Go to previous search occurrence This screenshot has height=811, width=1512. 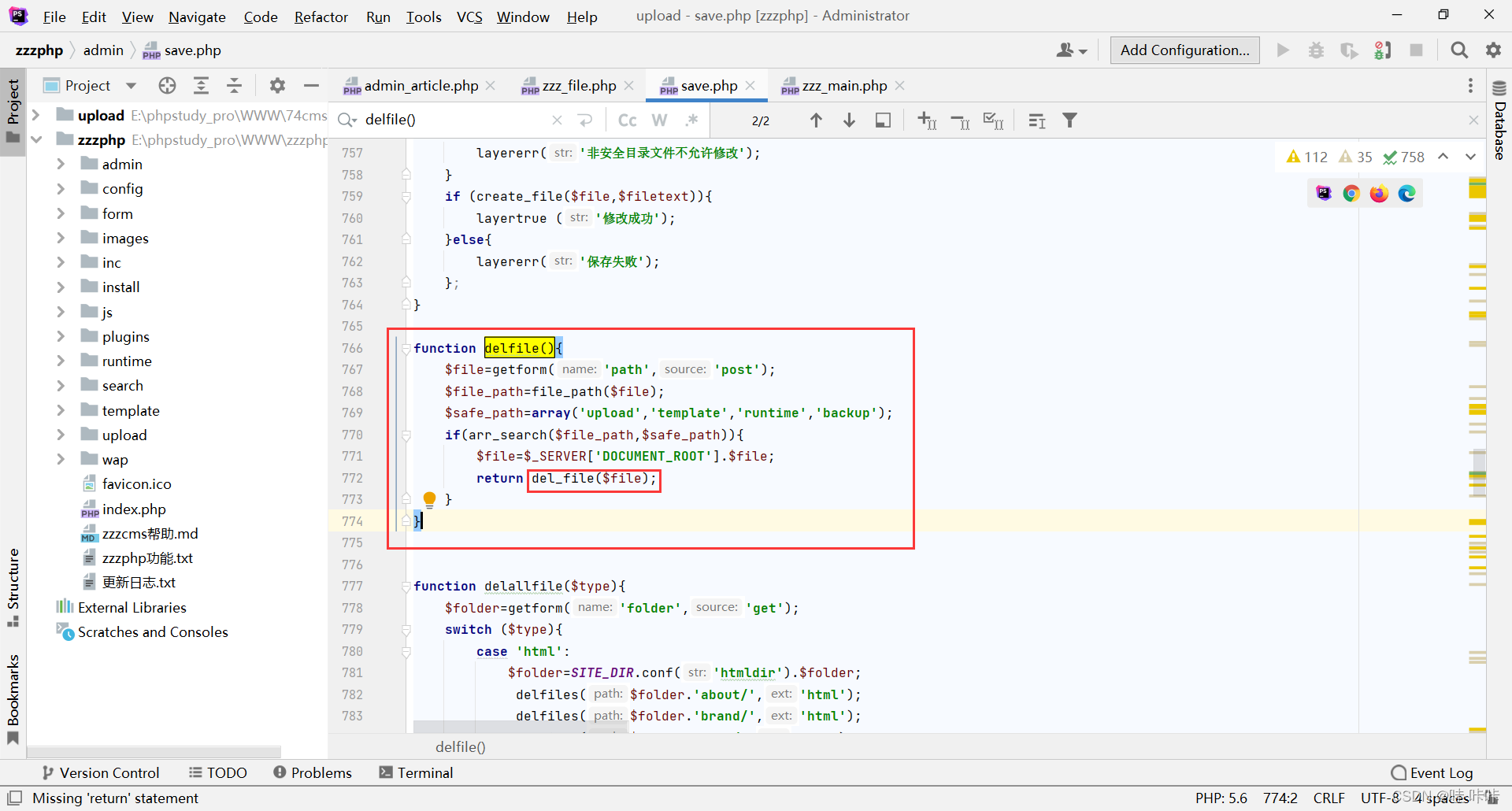[816, 120]
